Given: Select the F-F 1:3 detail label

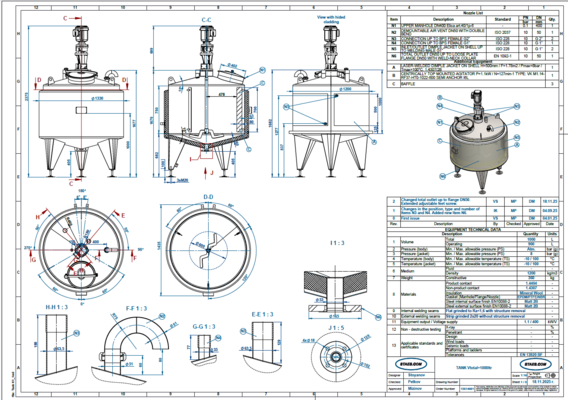Looking at the screenshot, I should (136, 308).
